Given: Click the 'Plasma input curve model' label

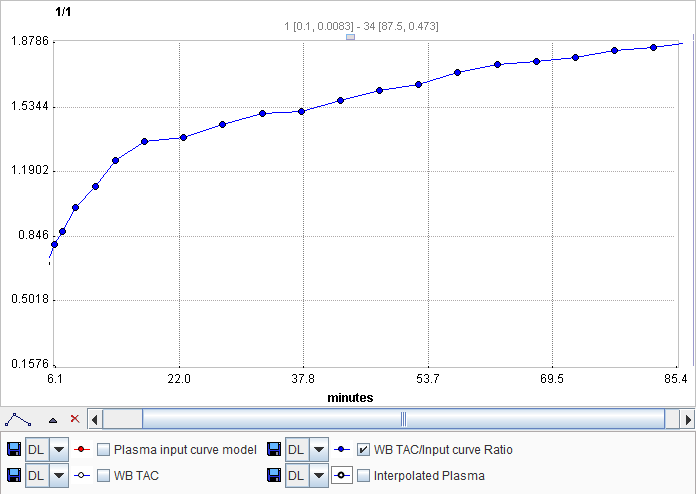Looking at the screenshot, I should coord(185,450).
